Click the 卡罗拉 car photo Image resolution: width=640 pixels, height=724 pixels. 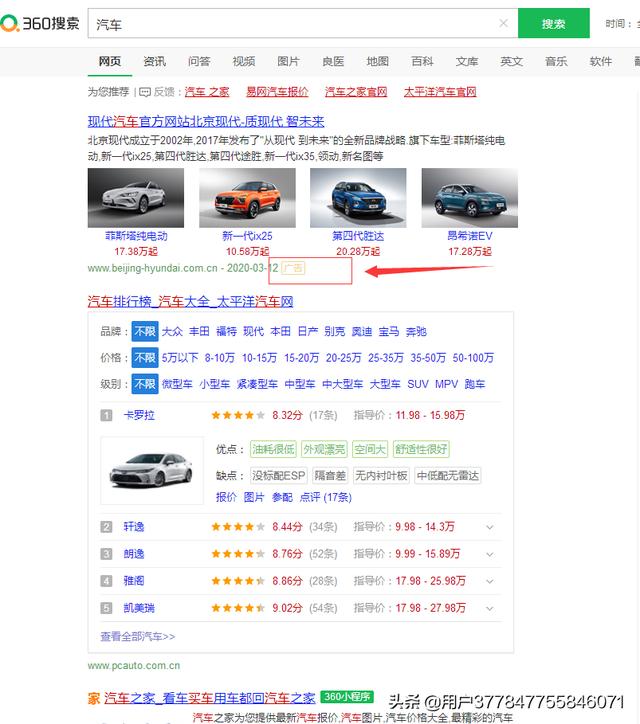(152, 471)
